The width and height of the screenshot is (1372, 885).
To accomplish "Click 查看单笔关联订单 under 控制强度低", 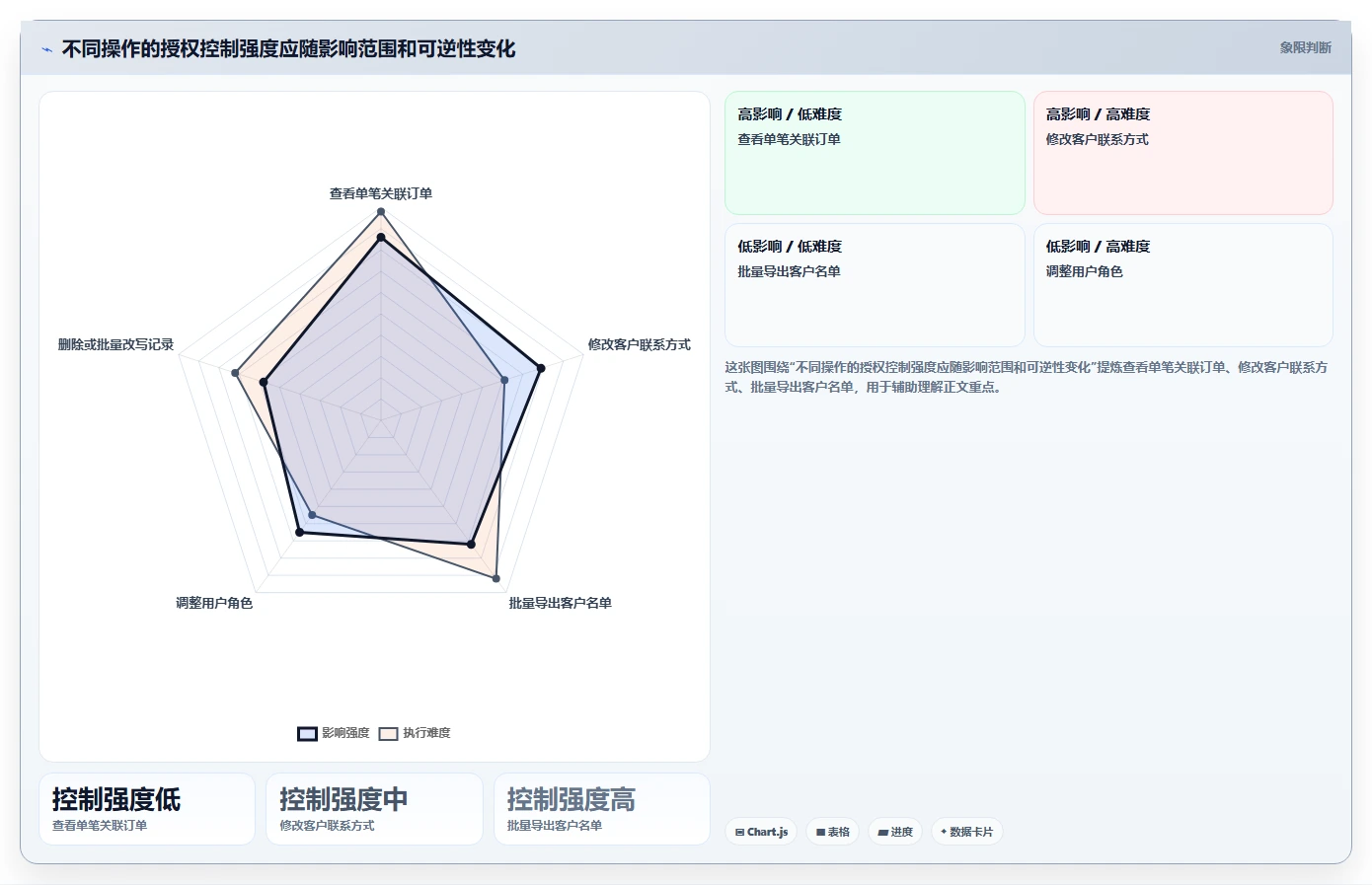I will 100,826.
